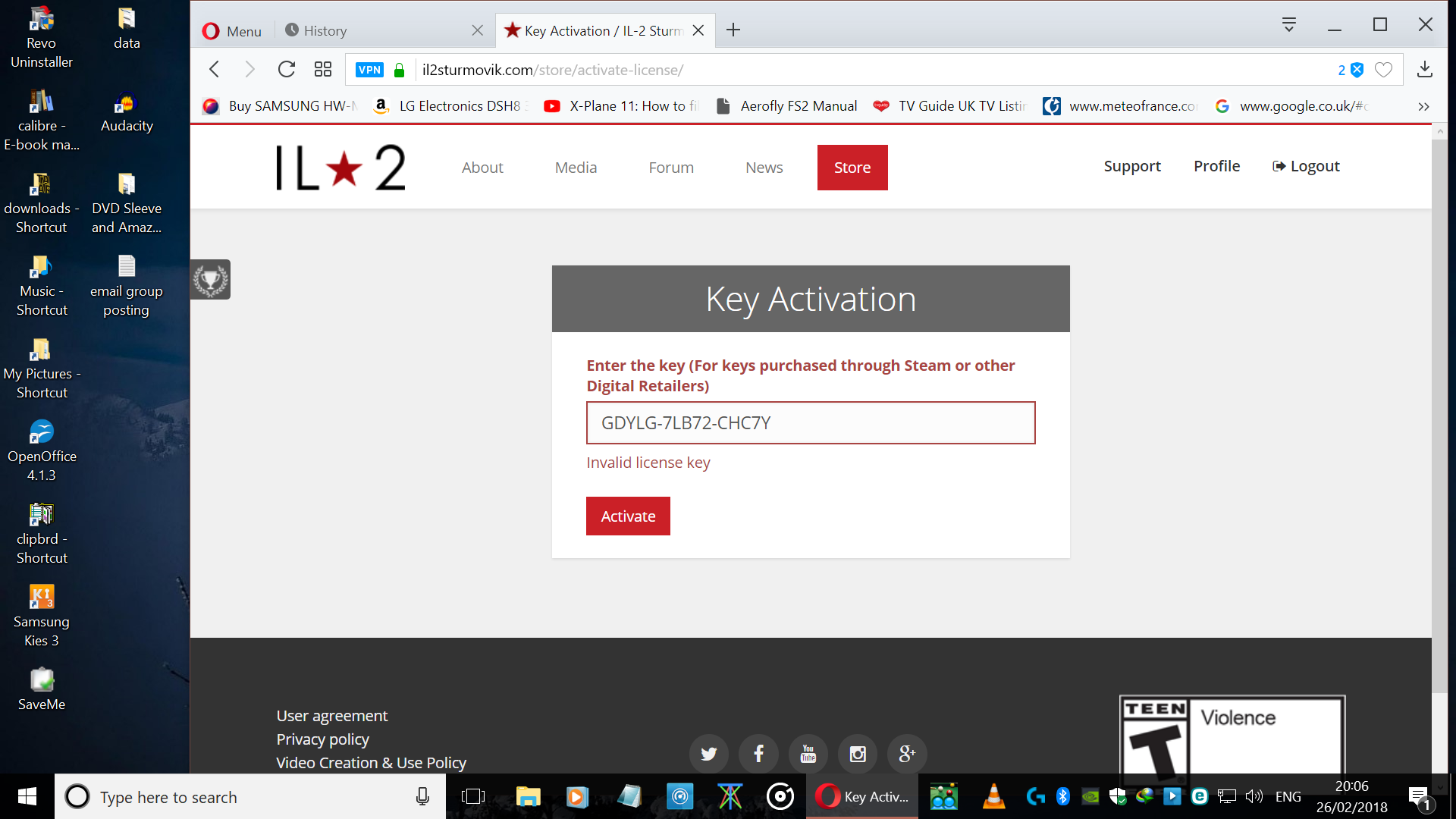Select calibre E-book desktop icon
Screen dimensions: 1456x819
click(42, 121)
